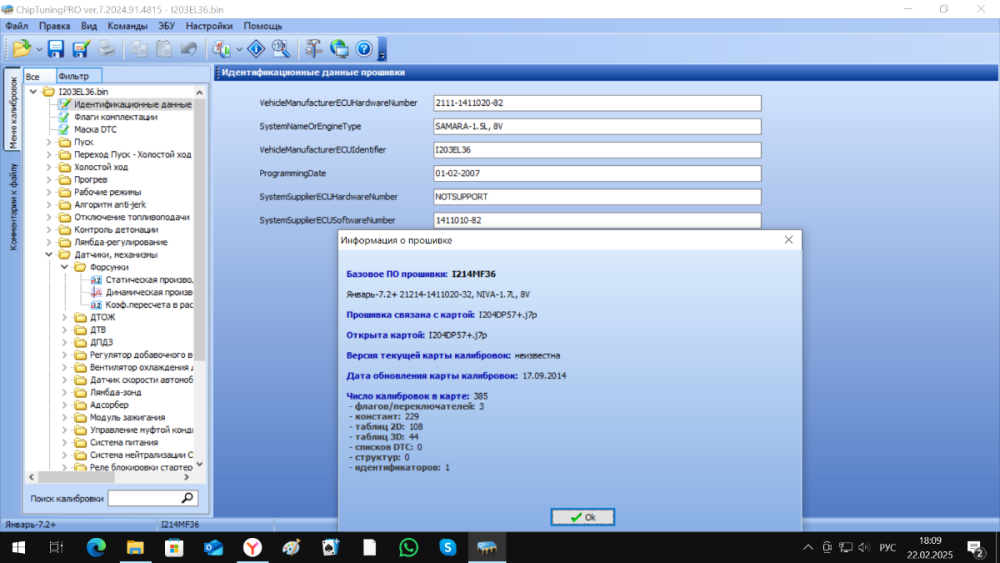Viewport: 1000px width, 563px height.
Task: Close the Информация о прошивке dialog
Action: coord(788,240)
